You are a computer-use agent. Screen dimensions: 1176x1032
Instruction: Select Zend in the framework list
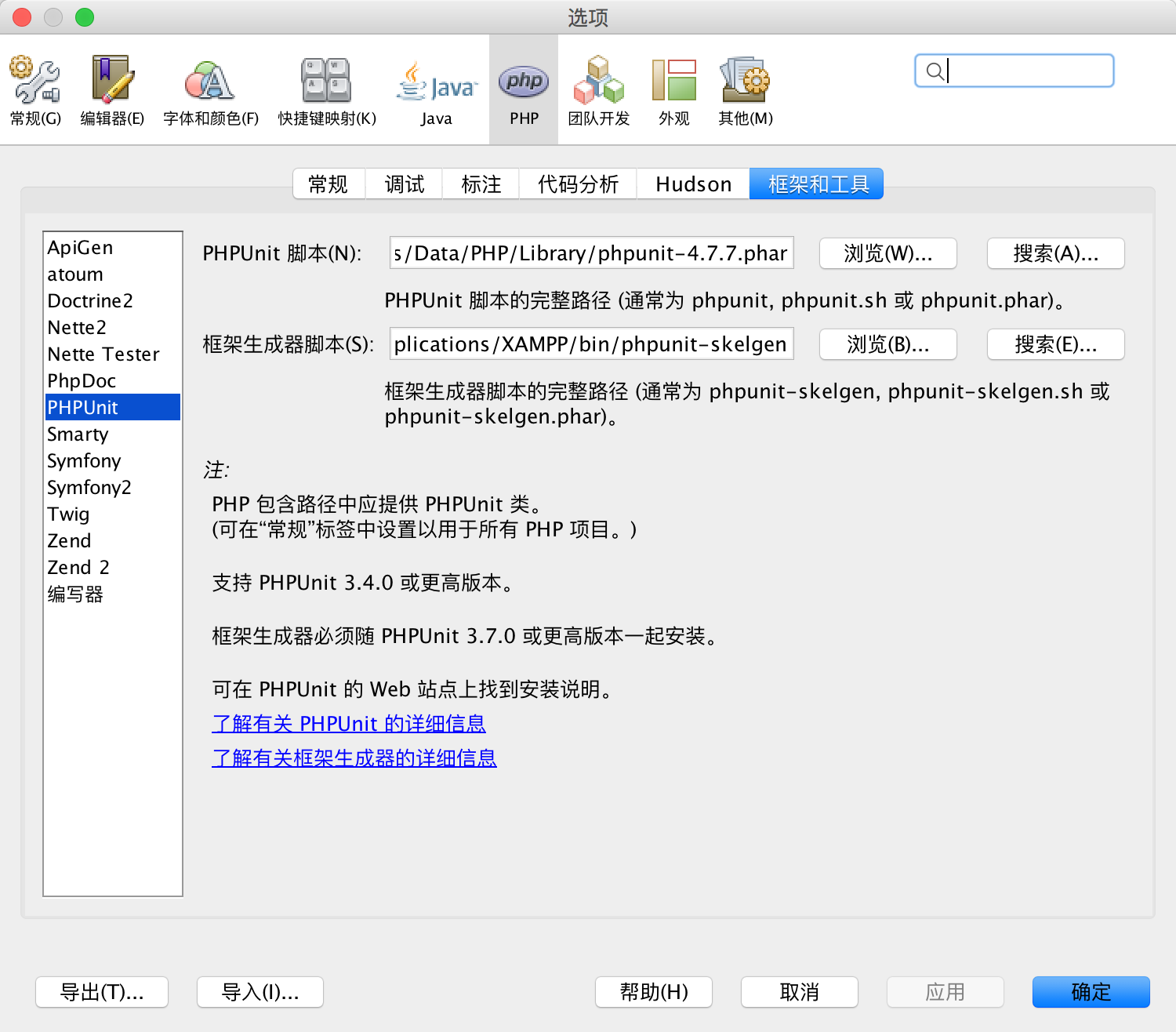coord(113,541)
